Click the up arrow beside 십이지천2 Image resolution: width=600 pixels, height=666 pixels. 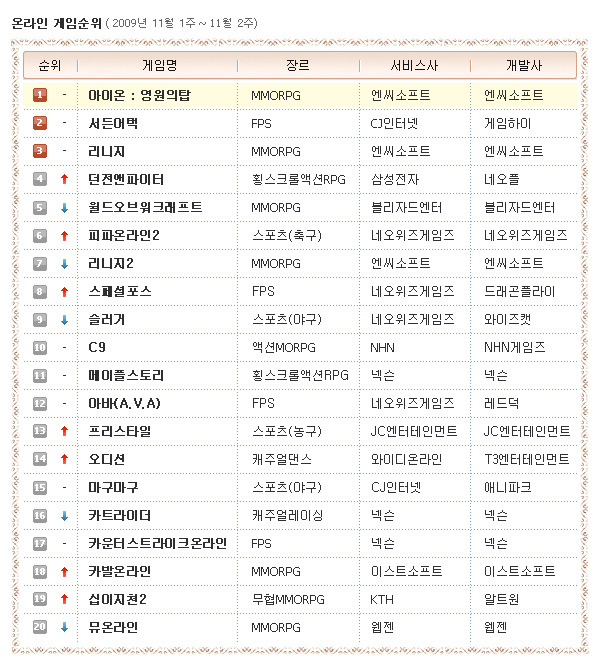pyautogui.click(x=64, y=599)
